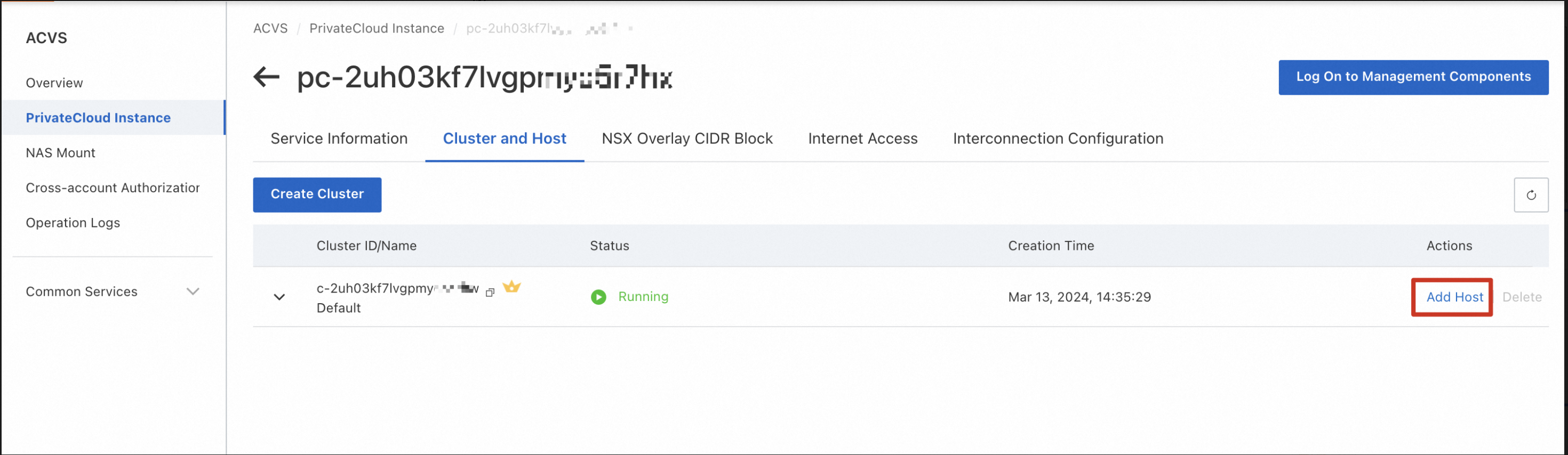Click PrivateCloud Instance breadcrumb link
Viewport: 1568px width, 455px height.
click(377, 29)
